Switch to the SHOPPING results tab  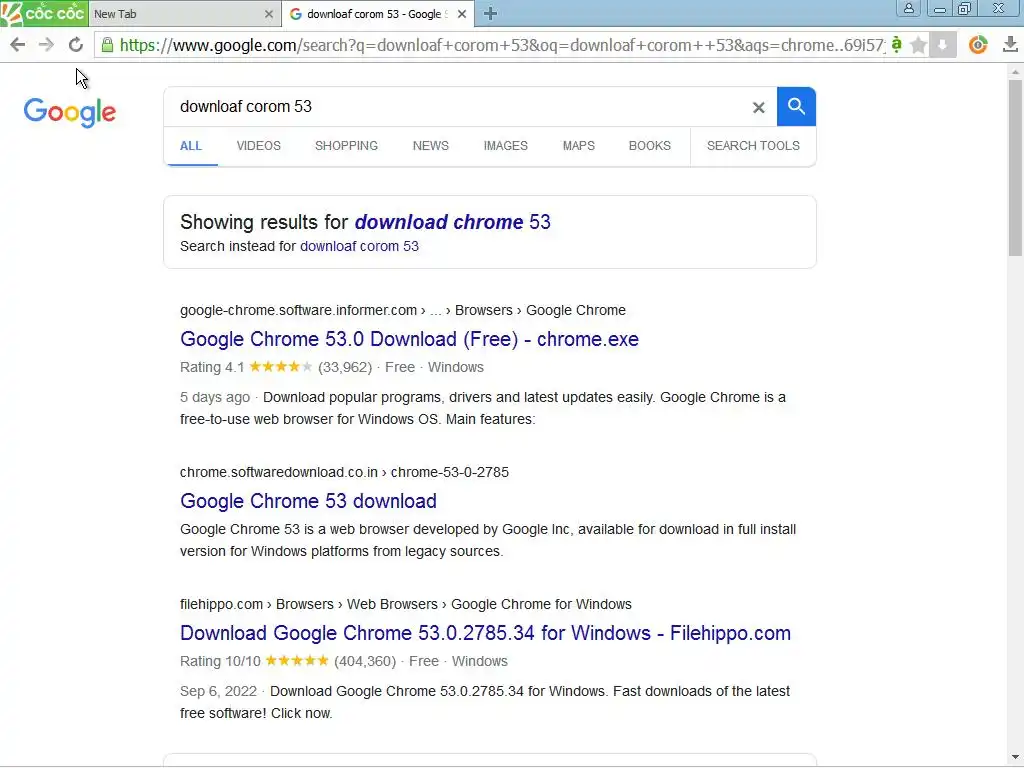click(x=346, y=146)
